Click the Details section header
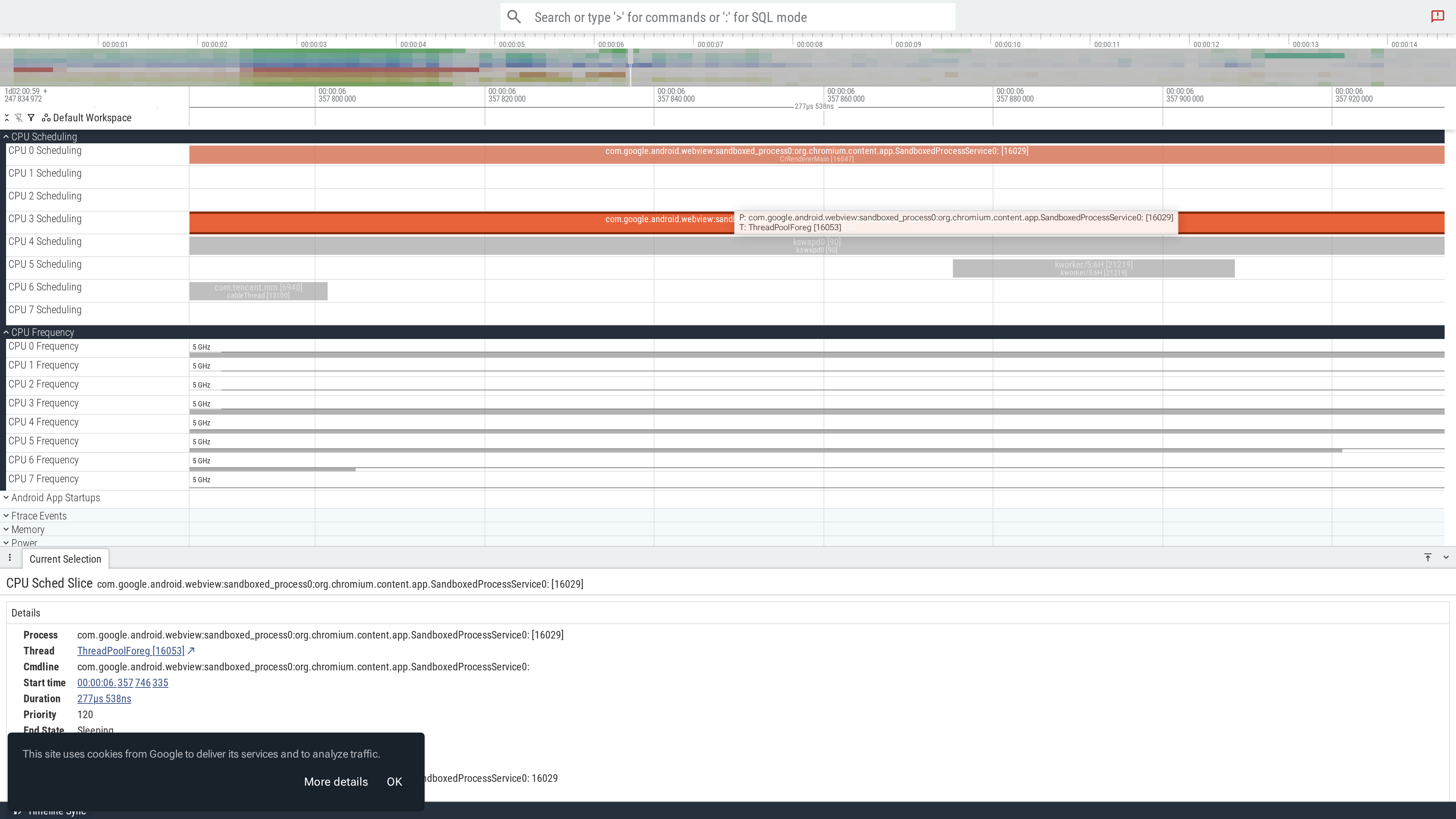This screenshot has height=819, width=1456. coord(25,613)
